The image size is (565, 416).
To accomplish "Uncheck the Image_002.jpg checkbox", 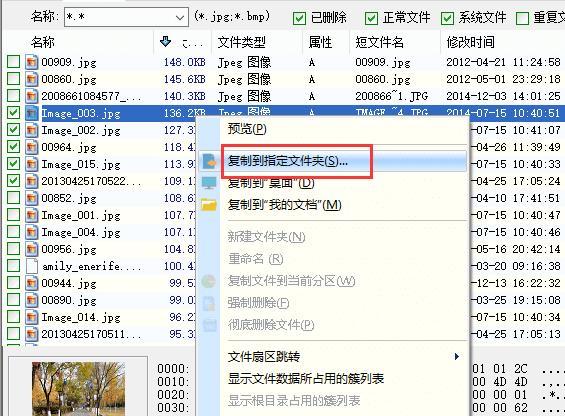I will (x=13, y=129).
